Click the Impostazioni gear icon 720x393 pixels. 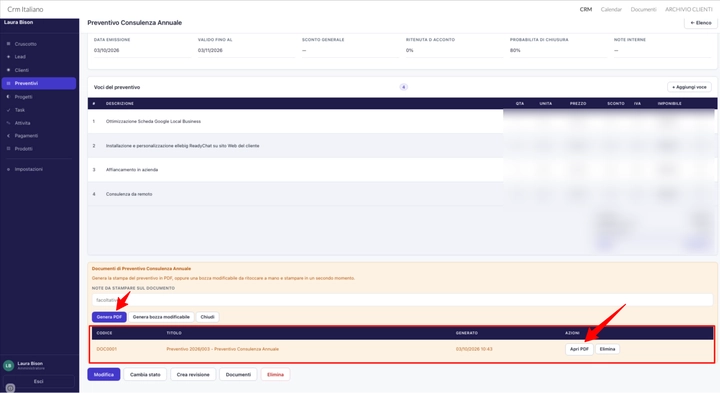point(8,169)
